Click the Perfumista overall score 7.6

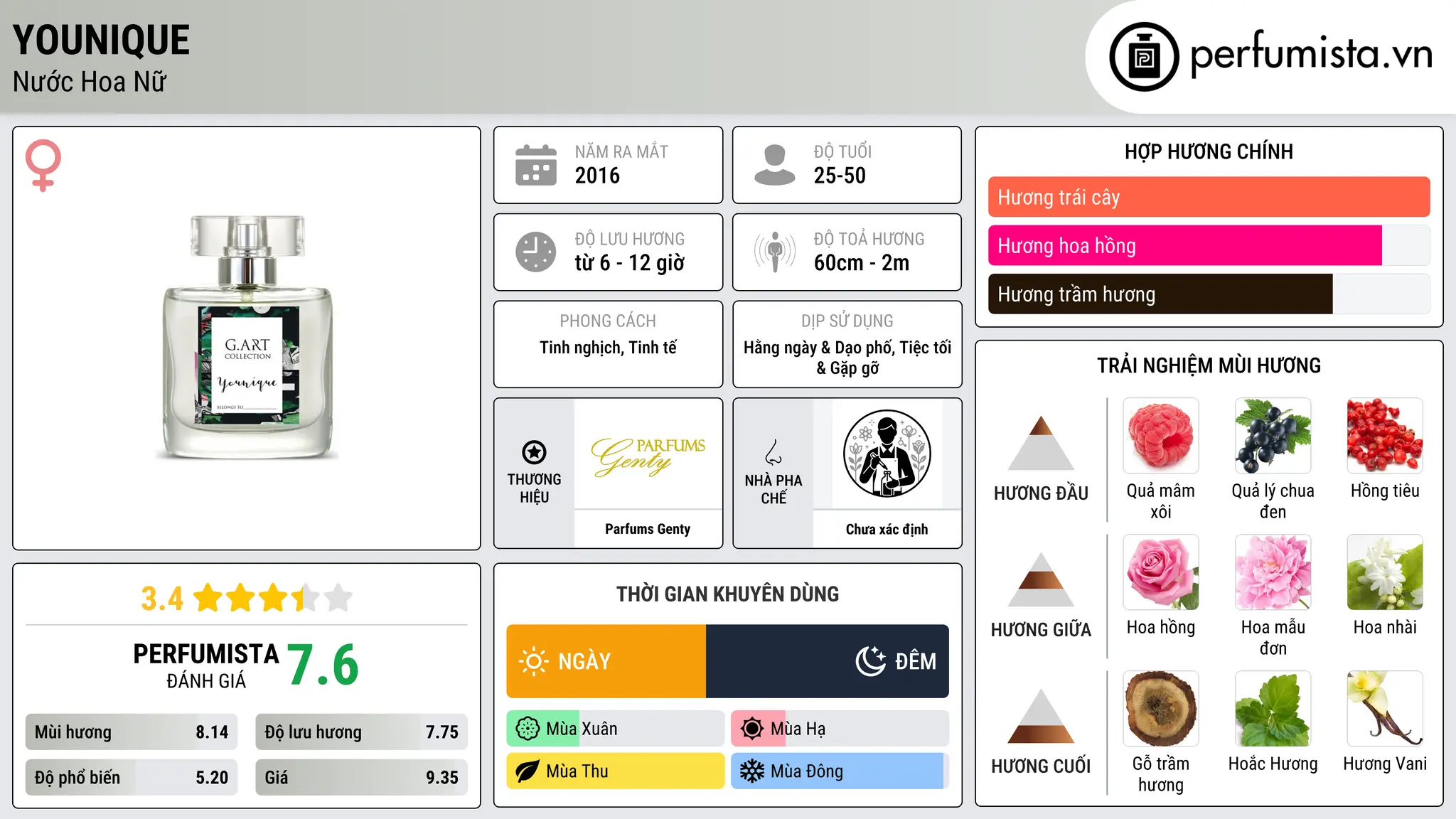click(x=323, y=665)
